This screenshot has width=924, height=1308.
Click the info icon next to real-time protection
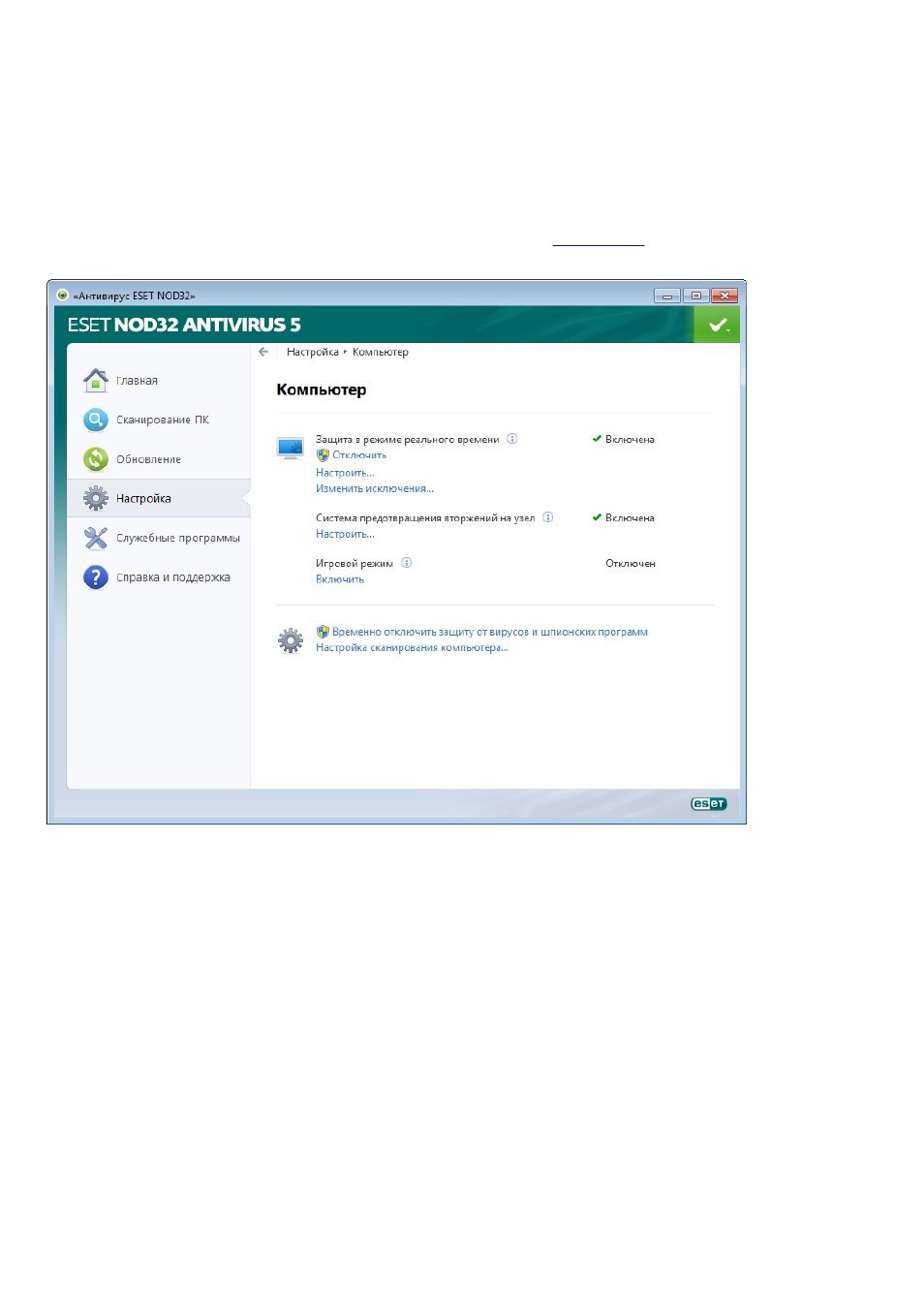pos(512,439)
